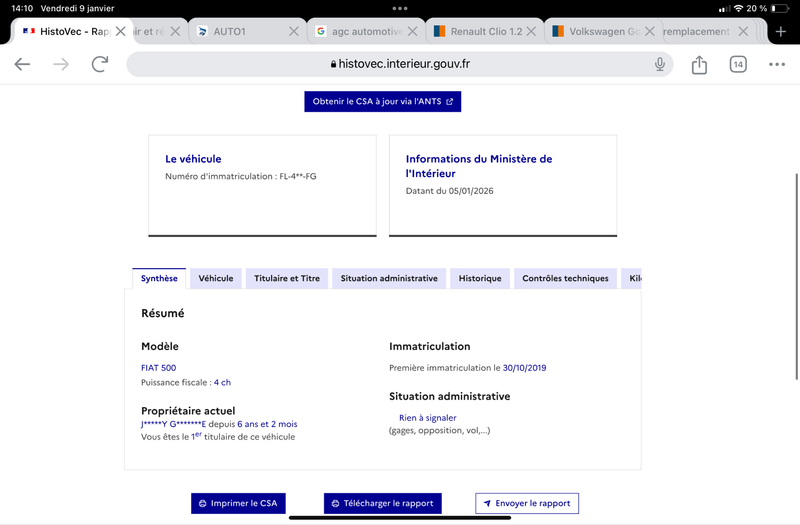
Task: Go back using the browser back arrow
Action: coord(22,64)
